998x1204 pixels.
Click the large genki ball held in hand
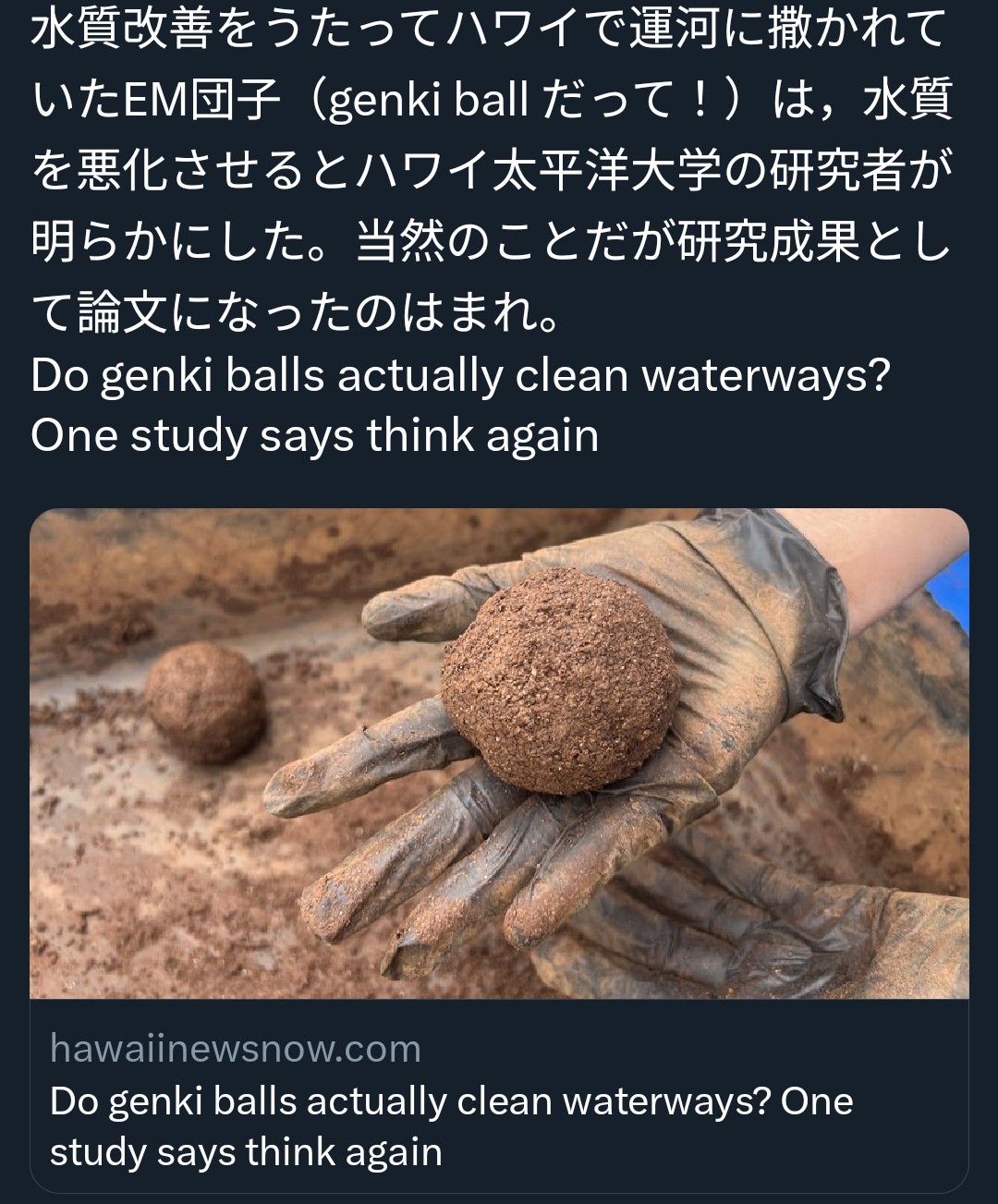point(561,679)
